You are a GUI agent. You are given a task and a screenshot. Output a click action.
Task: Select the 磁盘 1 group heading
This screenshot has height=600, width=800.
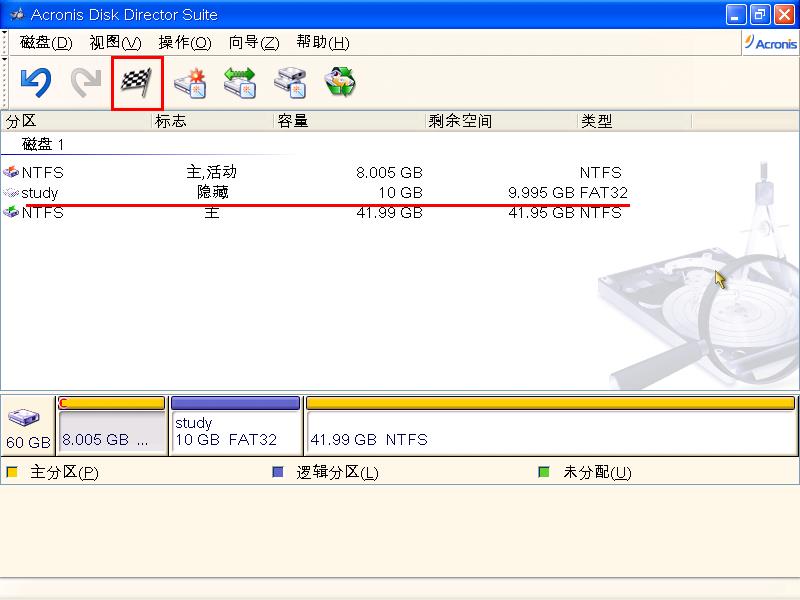(43, 144)
